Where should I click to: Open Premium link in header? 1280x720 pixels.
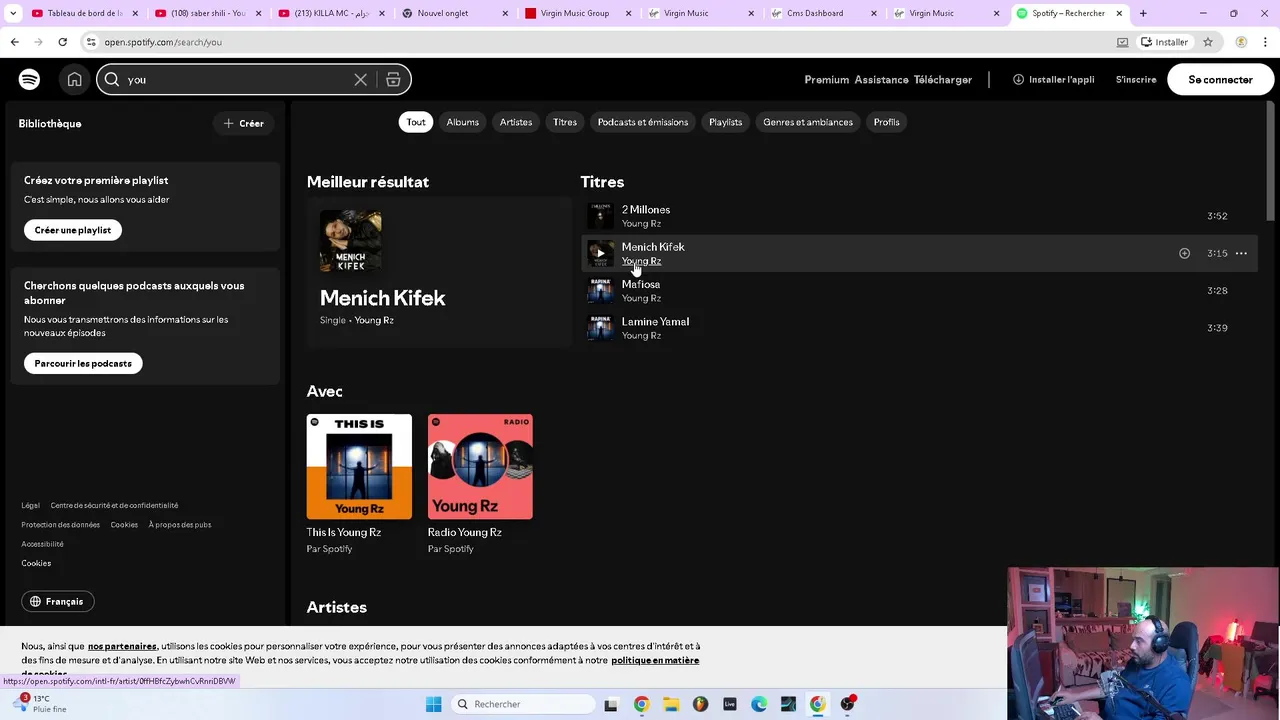pos(827,79)
